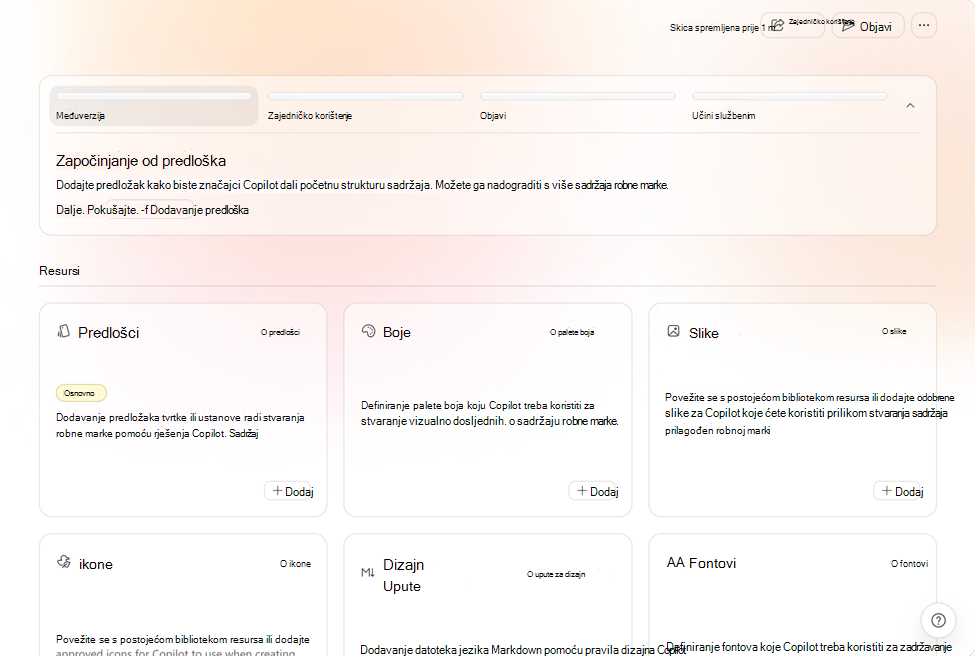975x656 pixels.
Task: Open the O palete boja info link
Action: (x=572, y=332)
